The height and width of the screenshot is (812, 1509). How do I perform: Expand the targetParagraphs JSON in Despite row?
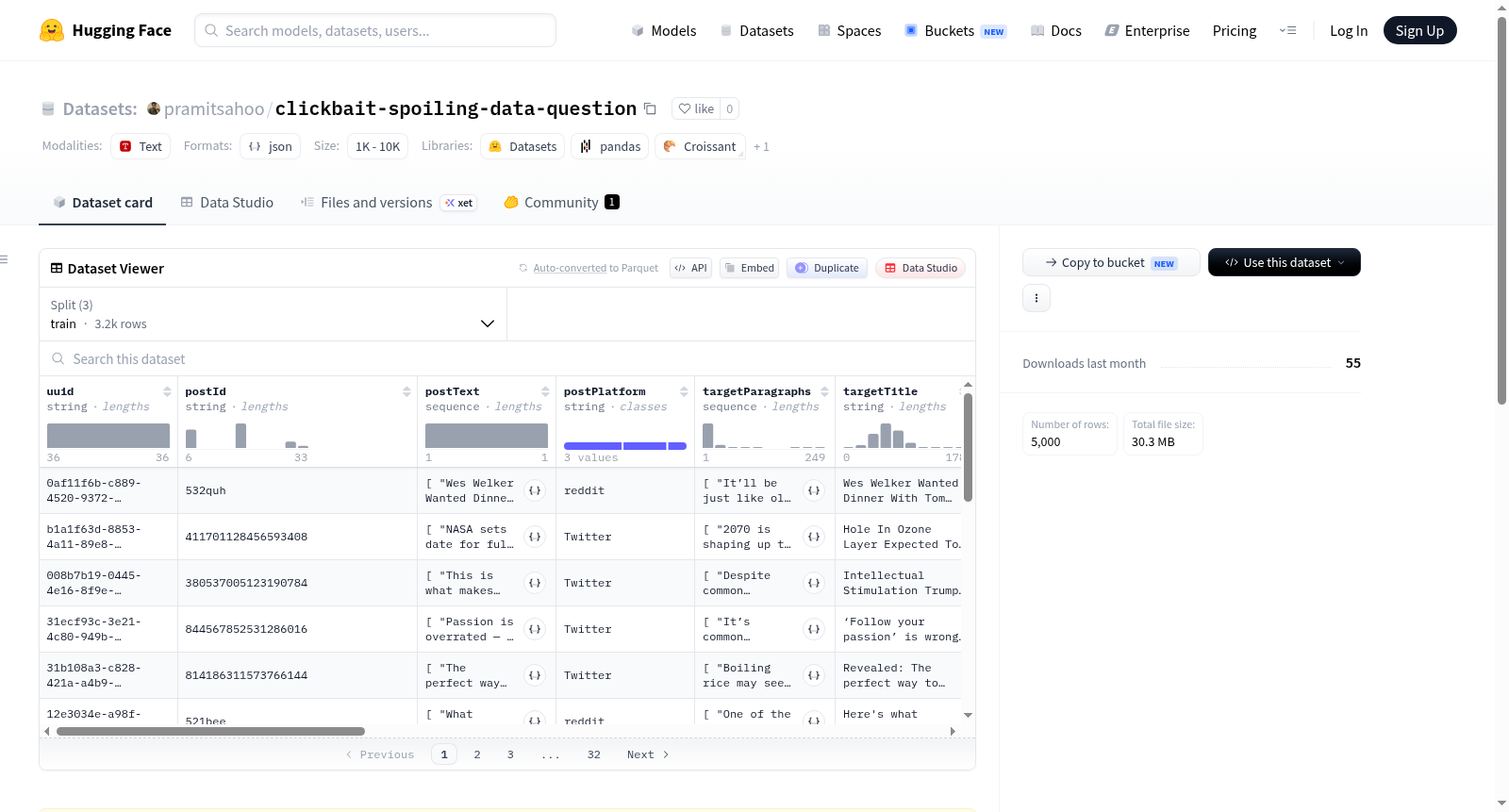(x=814, y=583)
